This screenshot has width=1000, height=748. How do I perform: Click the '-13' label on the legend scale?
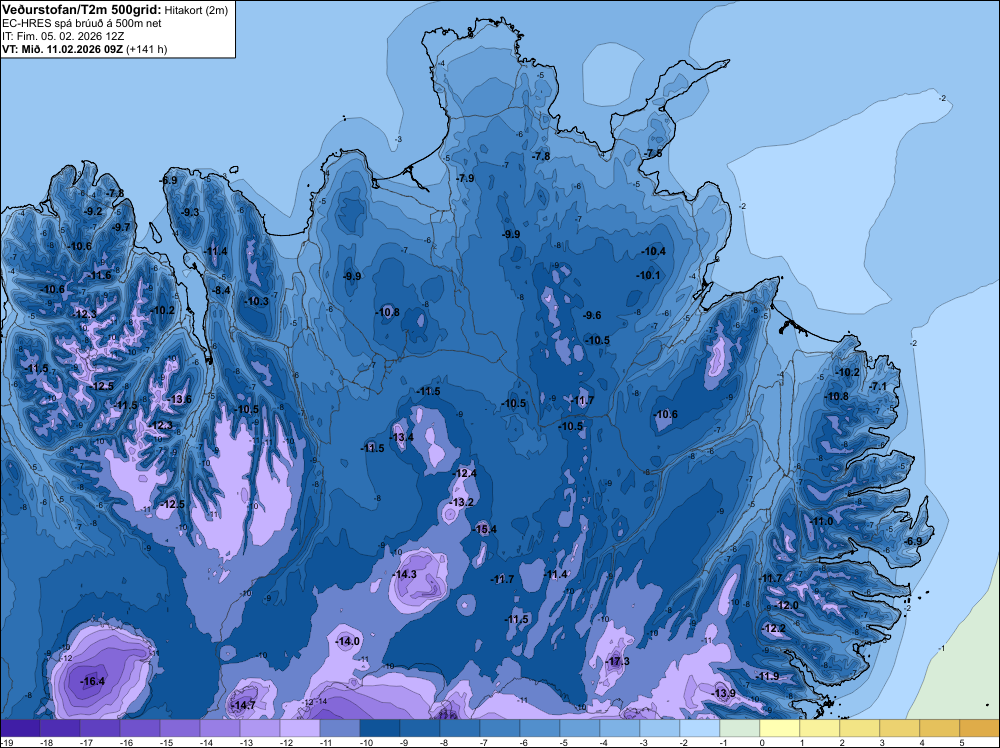(x=246, y=742)
